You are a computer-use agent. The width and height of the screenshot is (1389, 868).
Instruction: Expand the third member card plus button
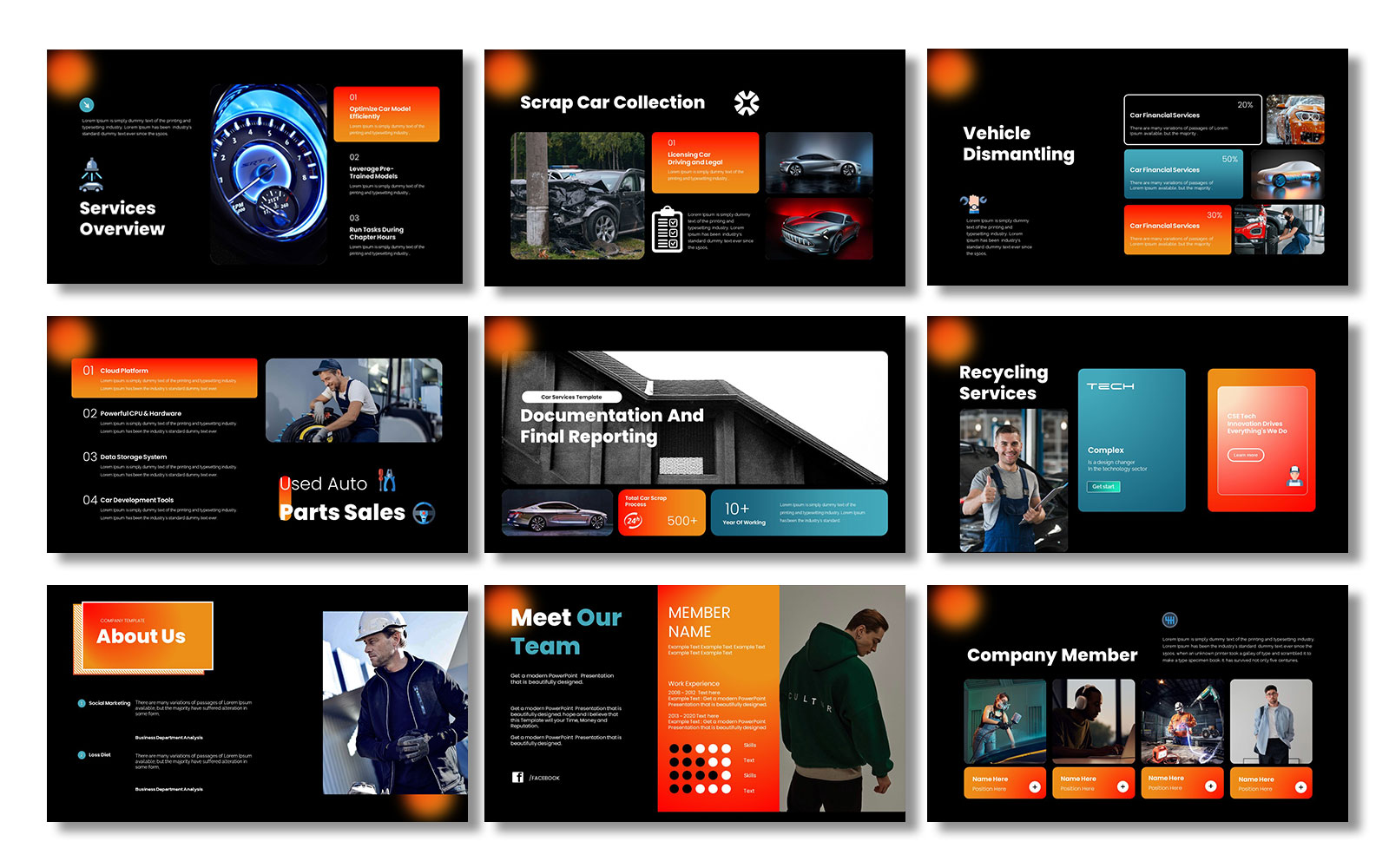coord(1211,786)
